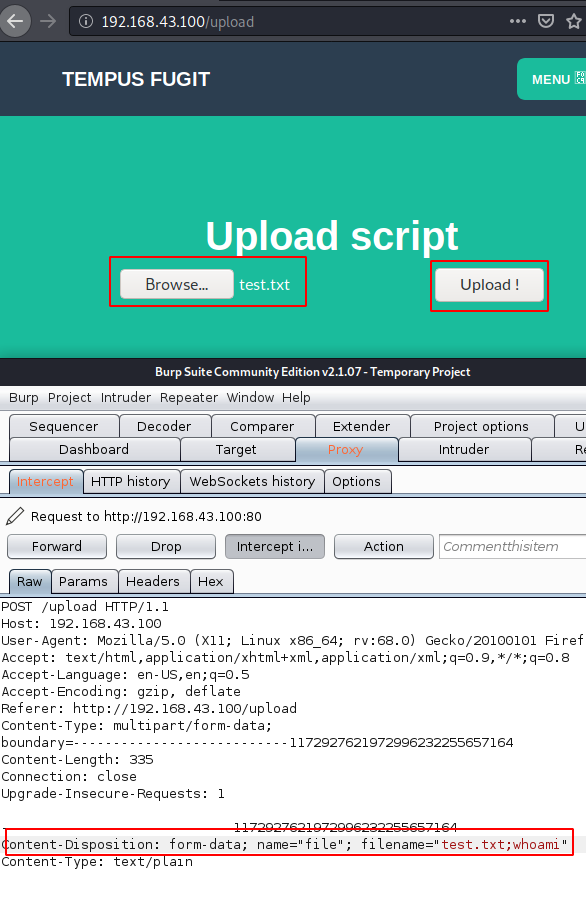Switch to the Intruder tool tab

point(464,450)
